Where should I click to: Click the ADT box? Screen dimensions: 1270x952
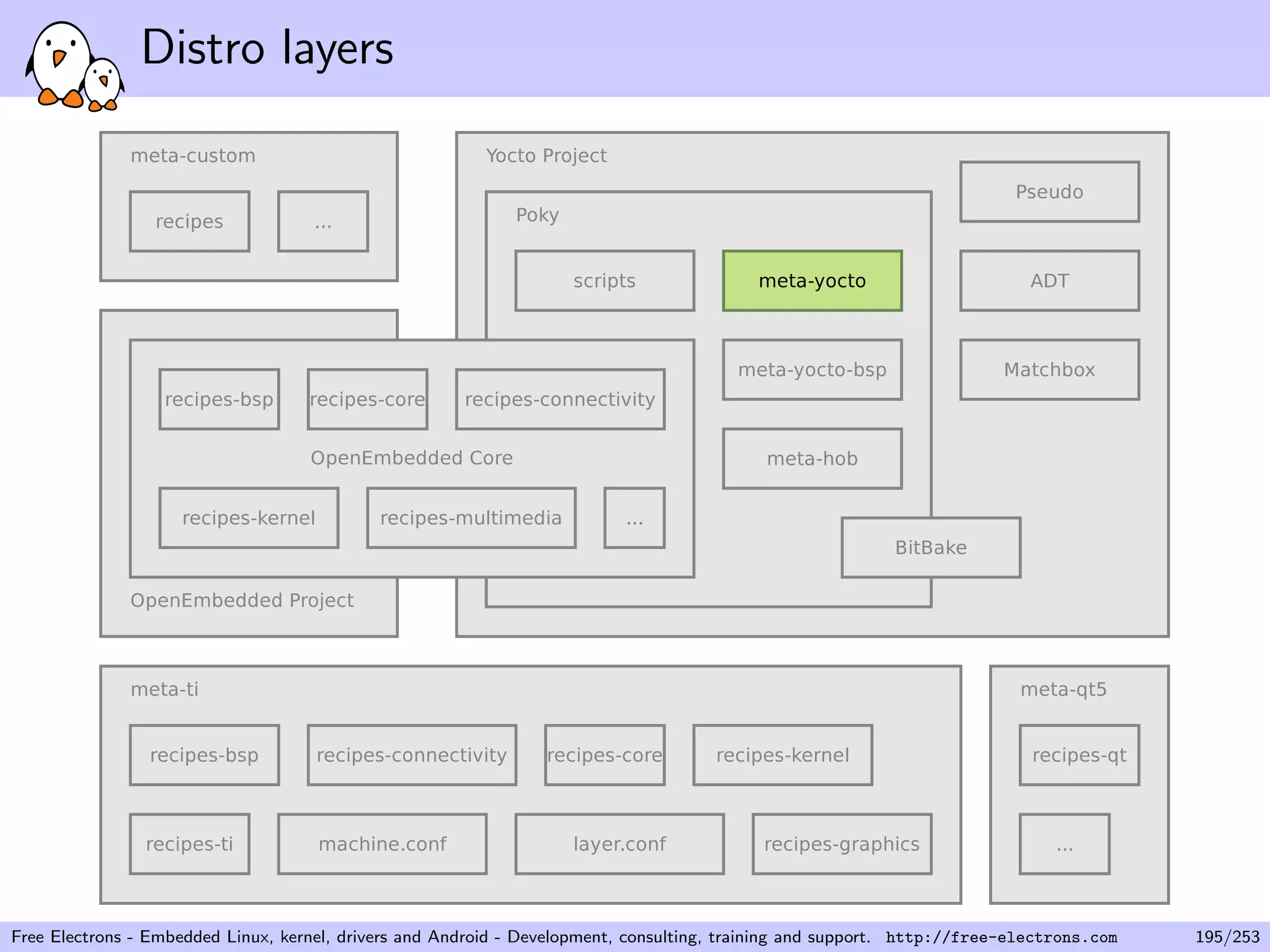click(x=1049, y=281)
